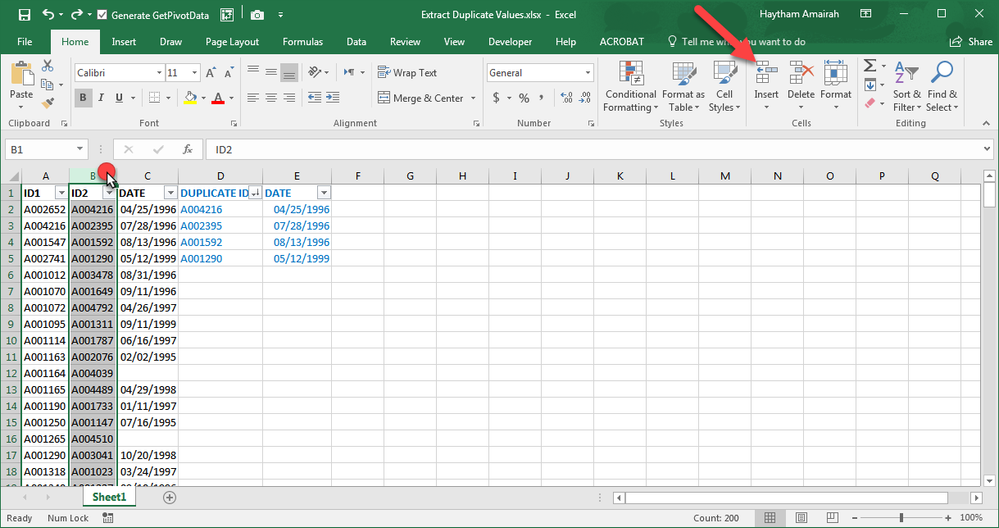
Task: Open Find & Select
Action: (942, 86)
